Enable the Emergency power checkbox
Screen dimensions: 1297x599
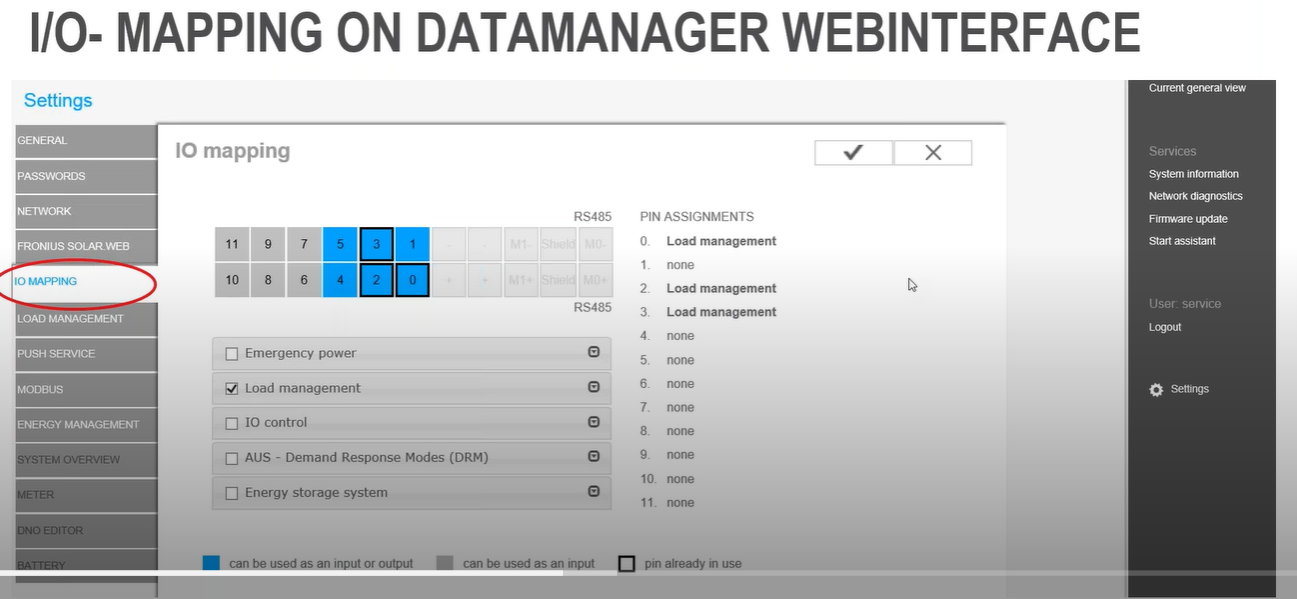(x=232, y=354)
